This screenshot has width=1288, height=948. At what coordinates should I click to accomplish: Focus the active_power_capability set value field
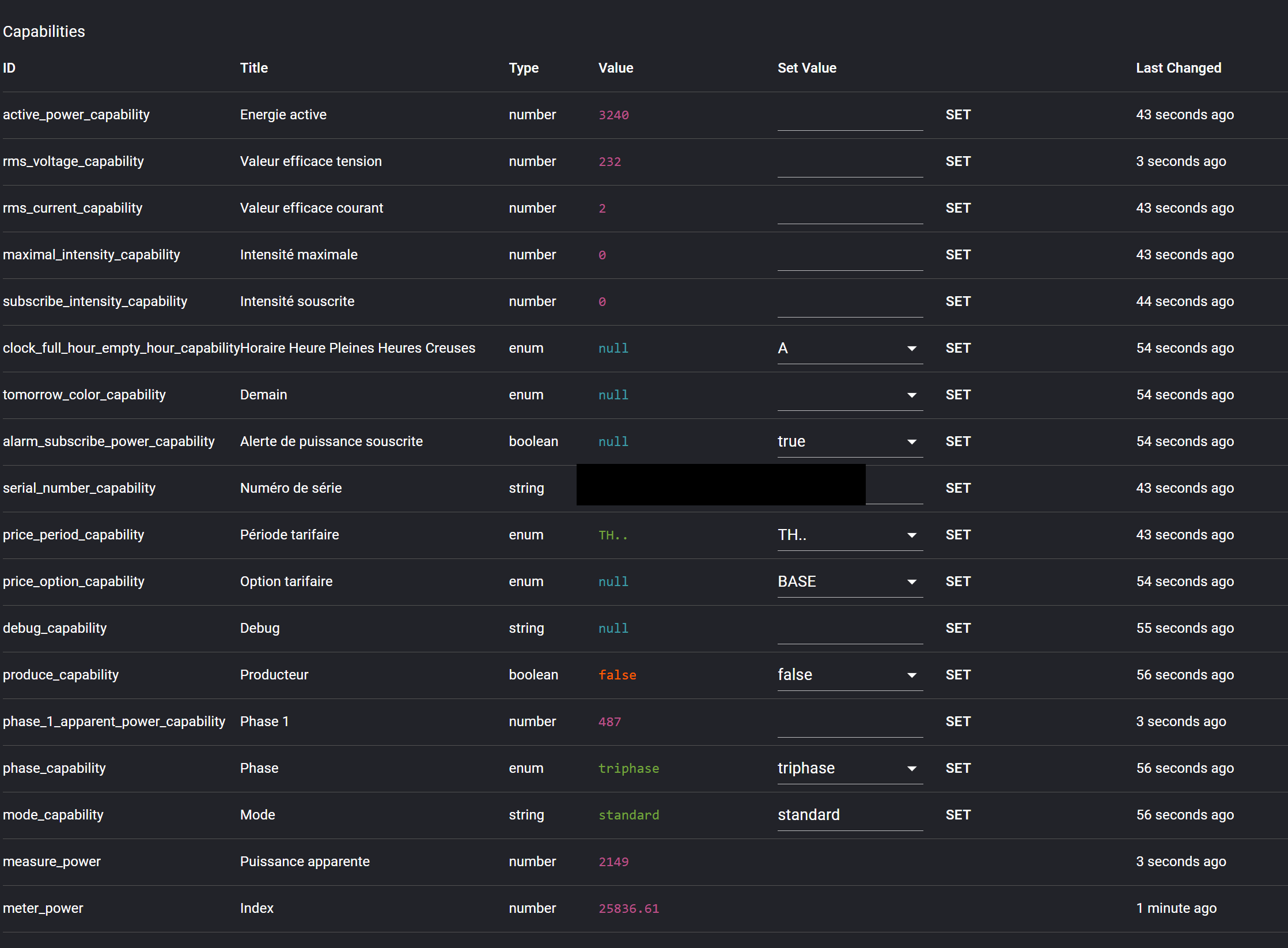(x=850, y=117)
